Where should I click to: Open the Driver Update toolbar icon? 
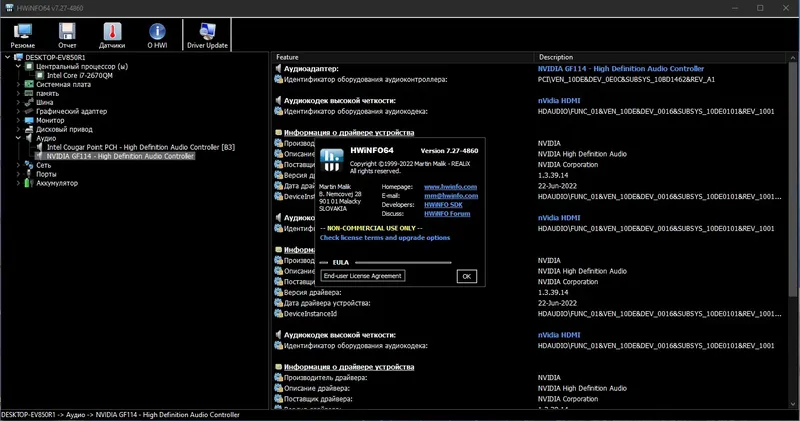tap(207, 36)
